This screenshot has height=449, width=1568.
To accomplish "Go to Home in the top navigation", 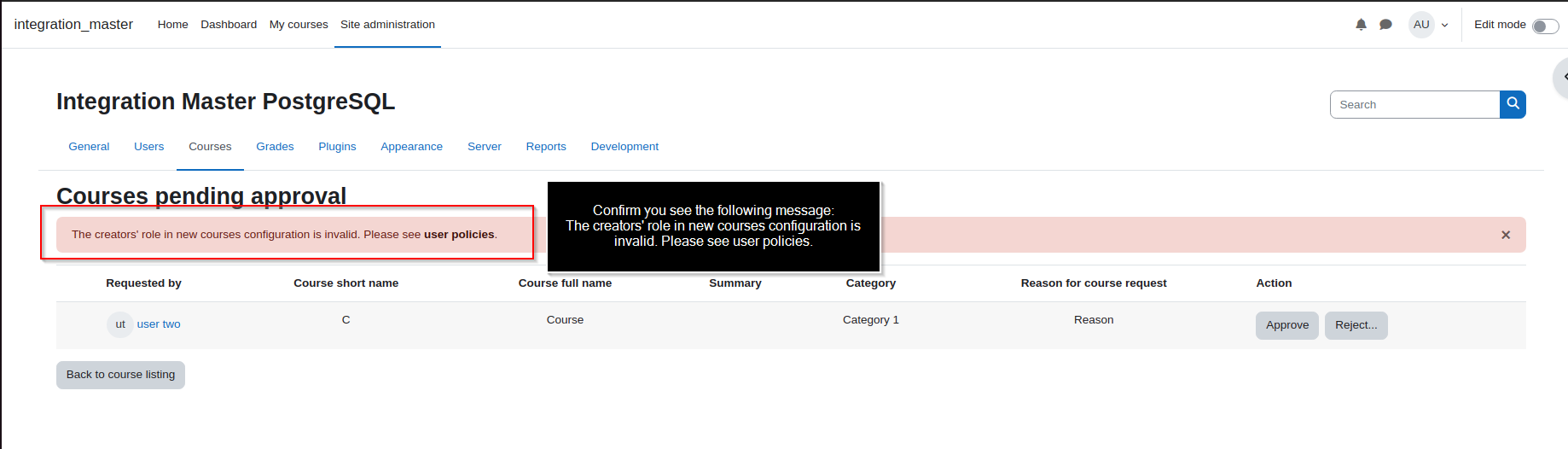I will tap(172, 25).
